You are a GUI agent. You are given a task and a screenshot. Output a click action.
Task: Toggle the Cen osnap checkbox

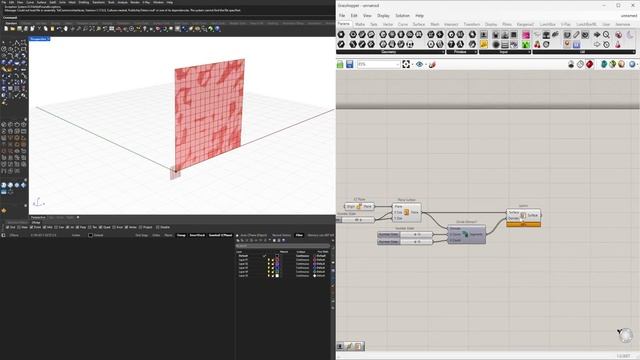pos(57,227)
